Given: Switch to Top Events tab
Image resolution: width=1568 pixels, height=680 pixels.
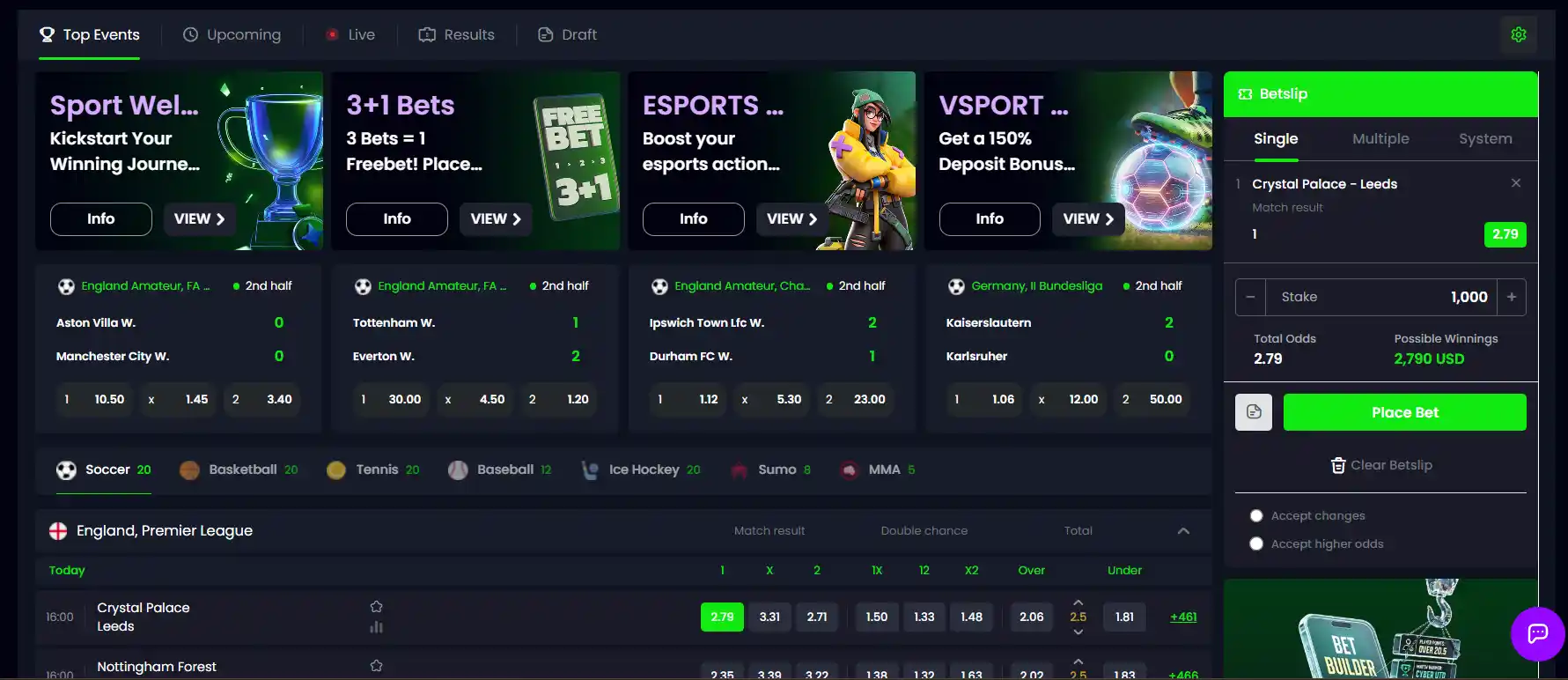Looking at the screenshot, I should 90,35.
